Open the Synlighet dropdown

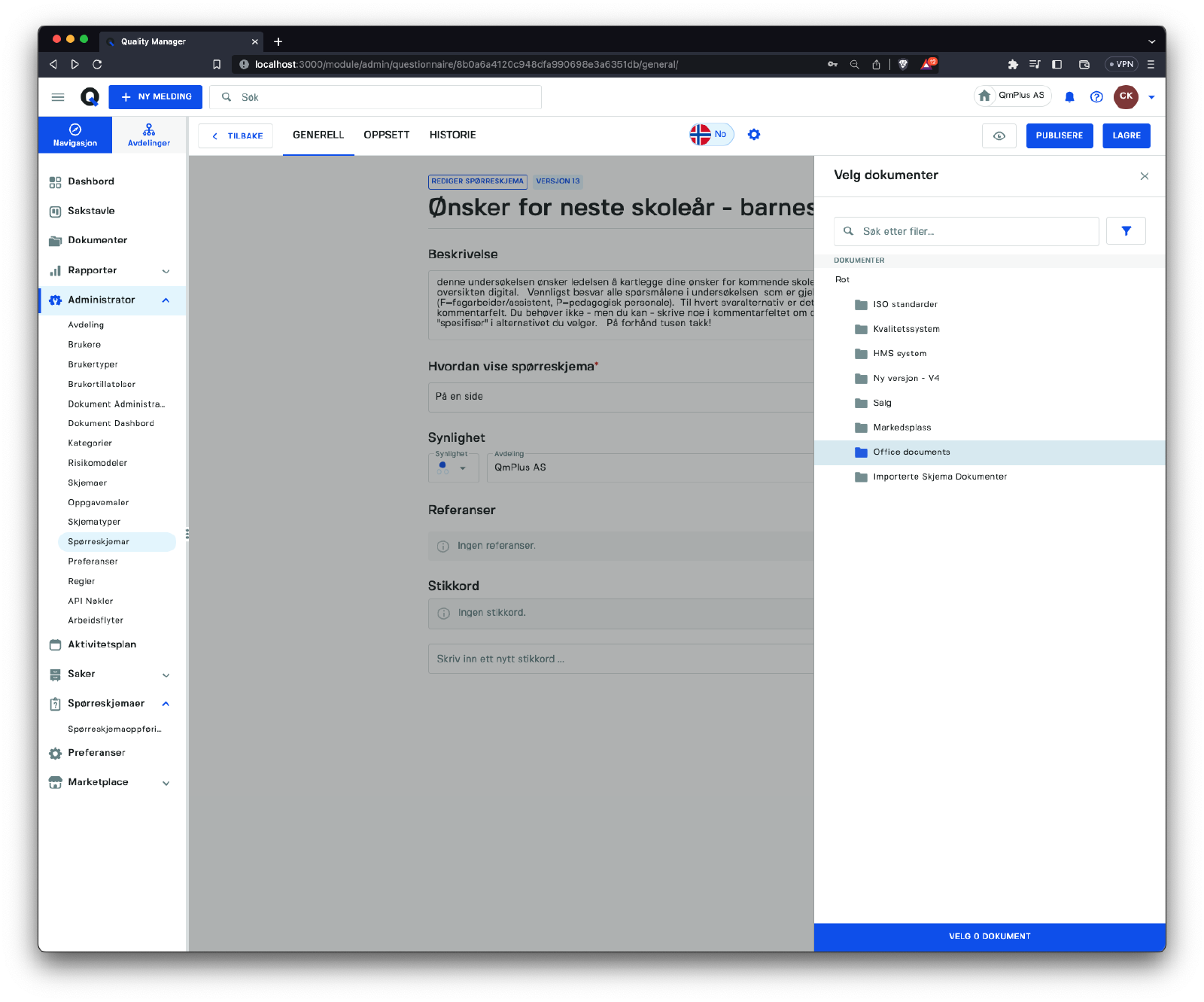(453, 467)
